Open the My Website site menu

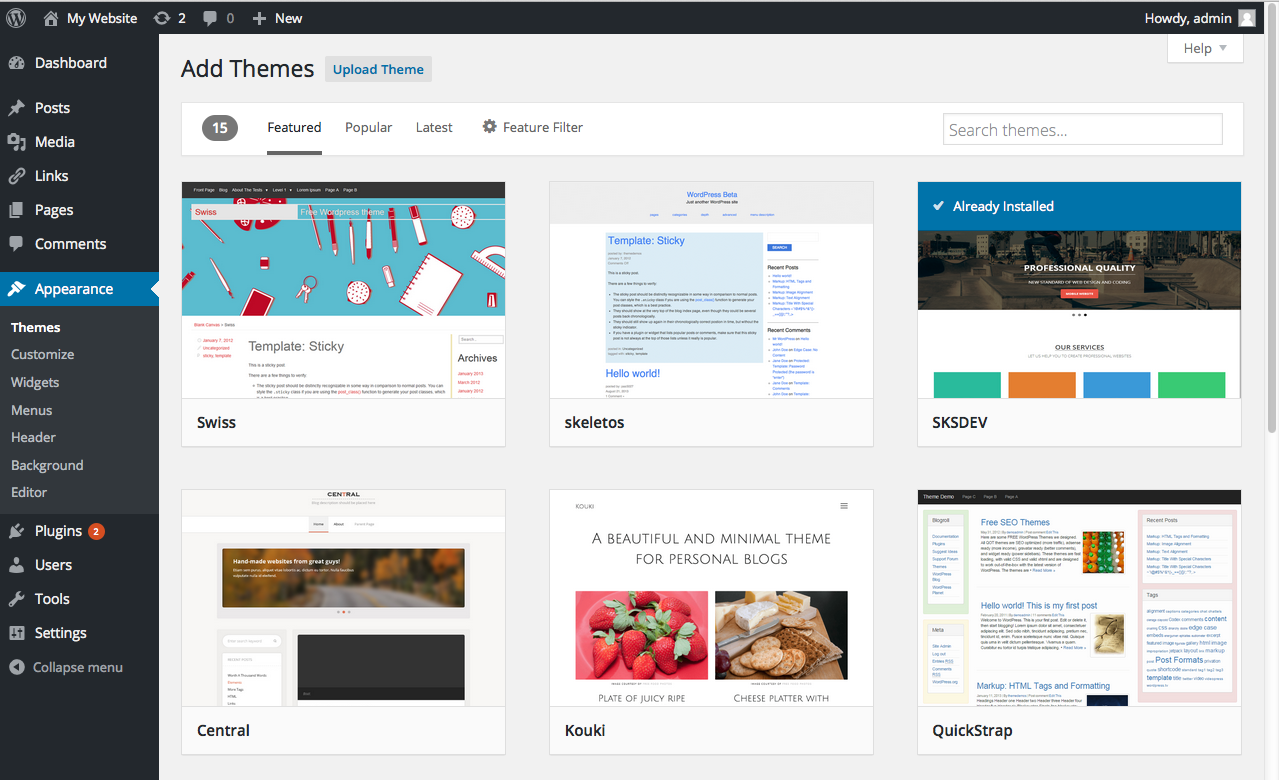coord(91,18)
